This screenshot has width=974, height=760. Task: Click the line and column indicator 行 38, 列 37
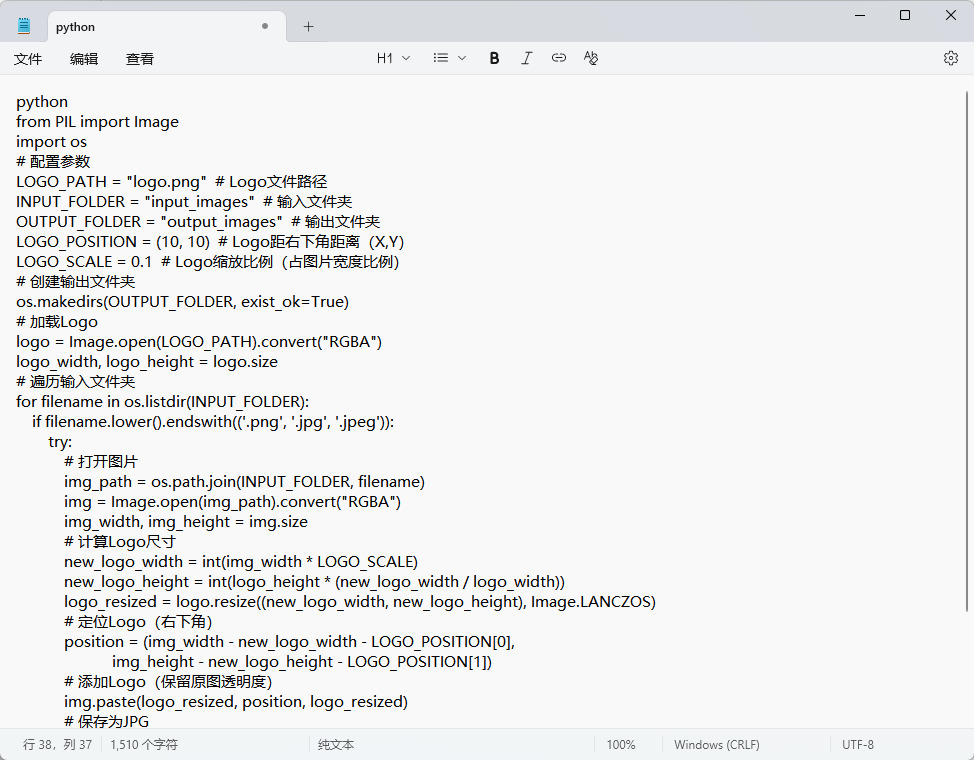(x=57, y=744)
